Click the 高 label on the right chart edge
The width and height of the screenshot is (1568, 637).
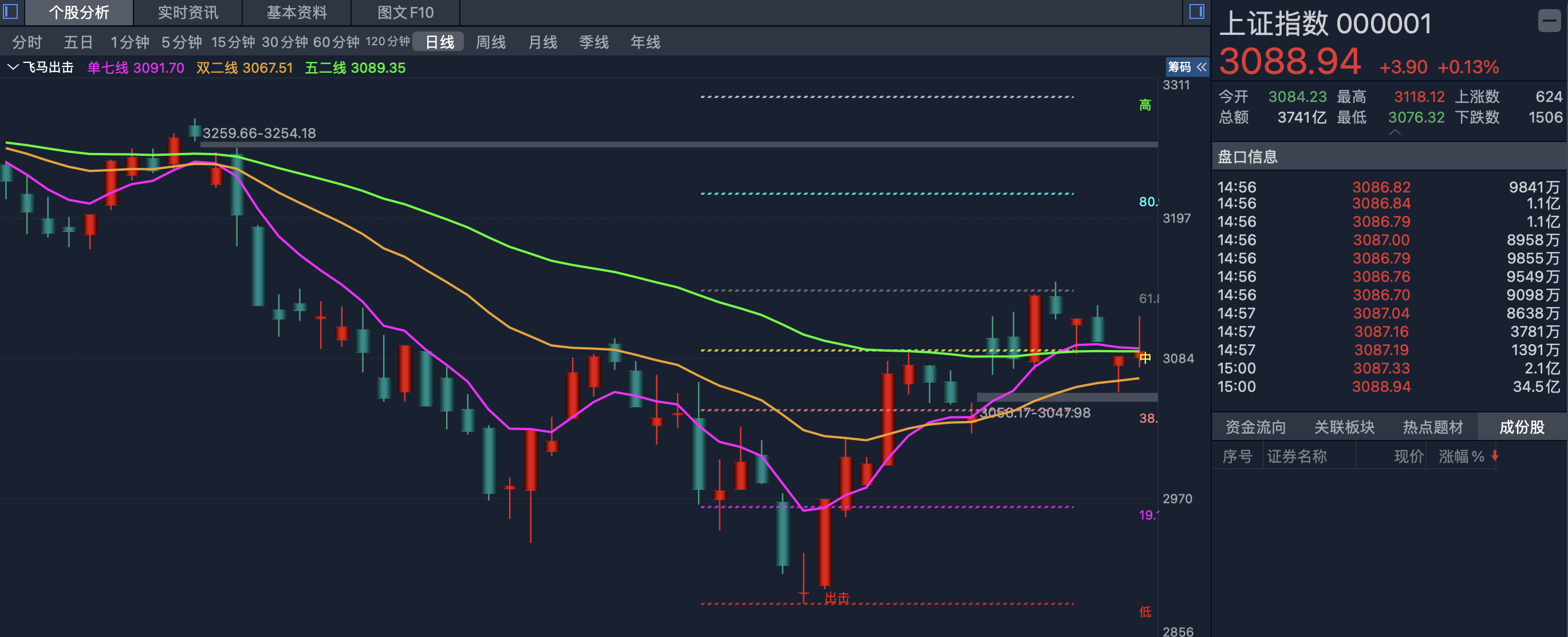click(1144, 105)
